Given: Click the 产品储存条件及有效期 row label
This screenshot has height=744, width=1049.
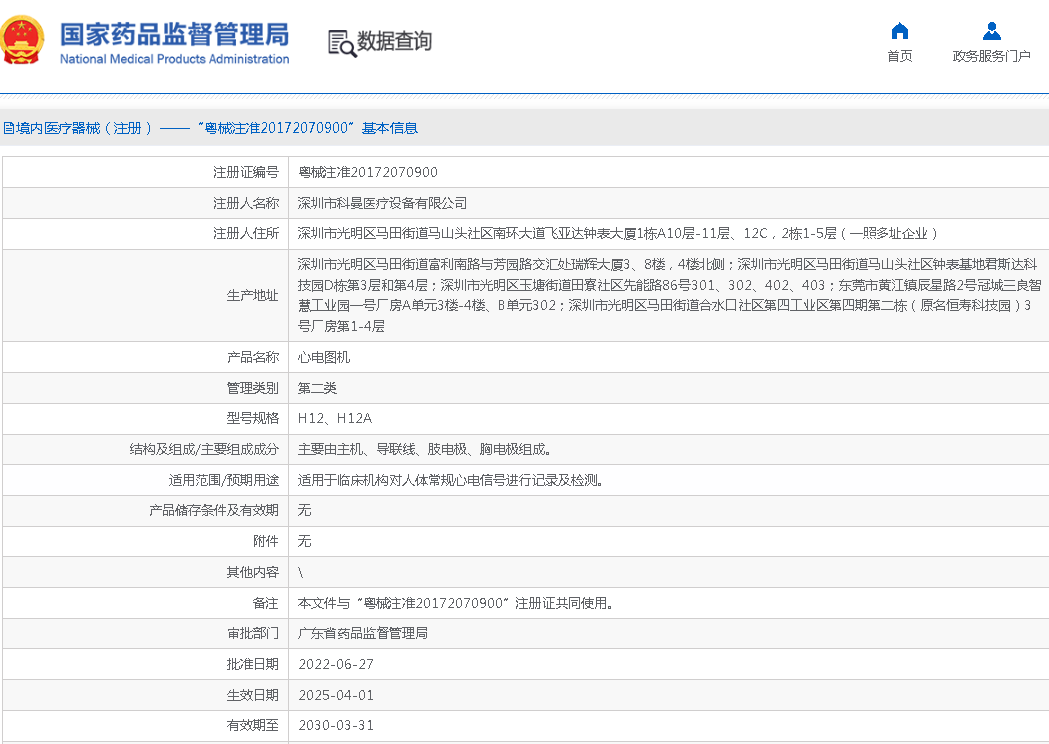Looking at the screenshot, I should (x=213, y=510).
